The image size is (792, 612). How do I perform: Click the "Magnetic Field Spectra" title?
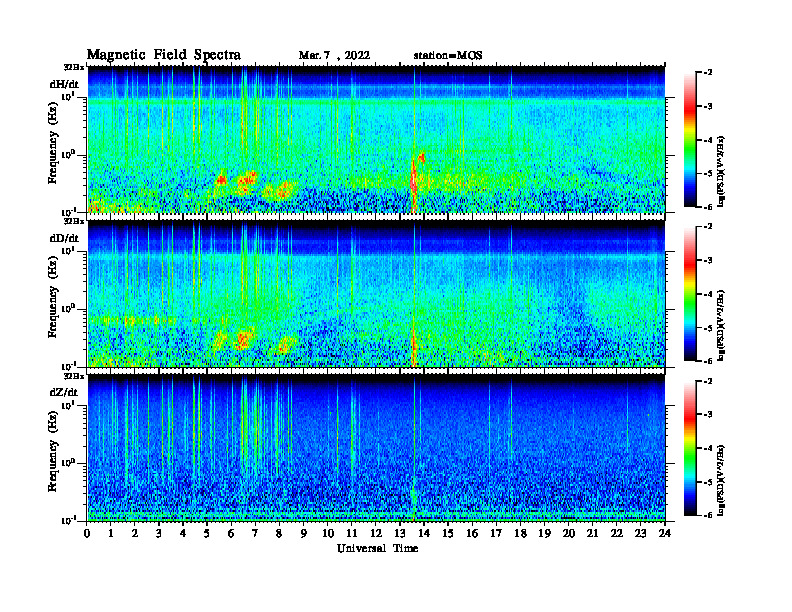(164, 55)
